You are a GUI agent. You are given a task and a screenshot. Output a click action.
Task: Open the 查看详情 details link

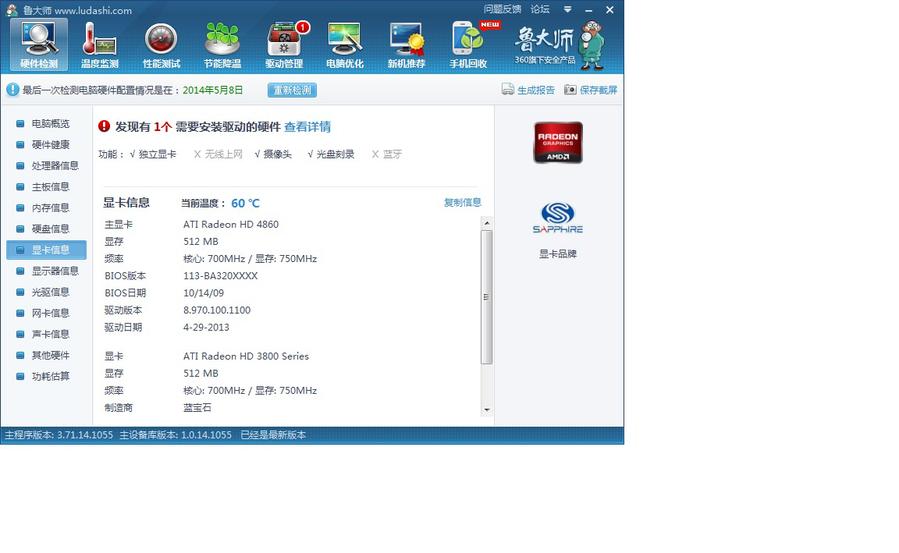[x=307, y=127]
